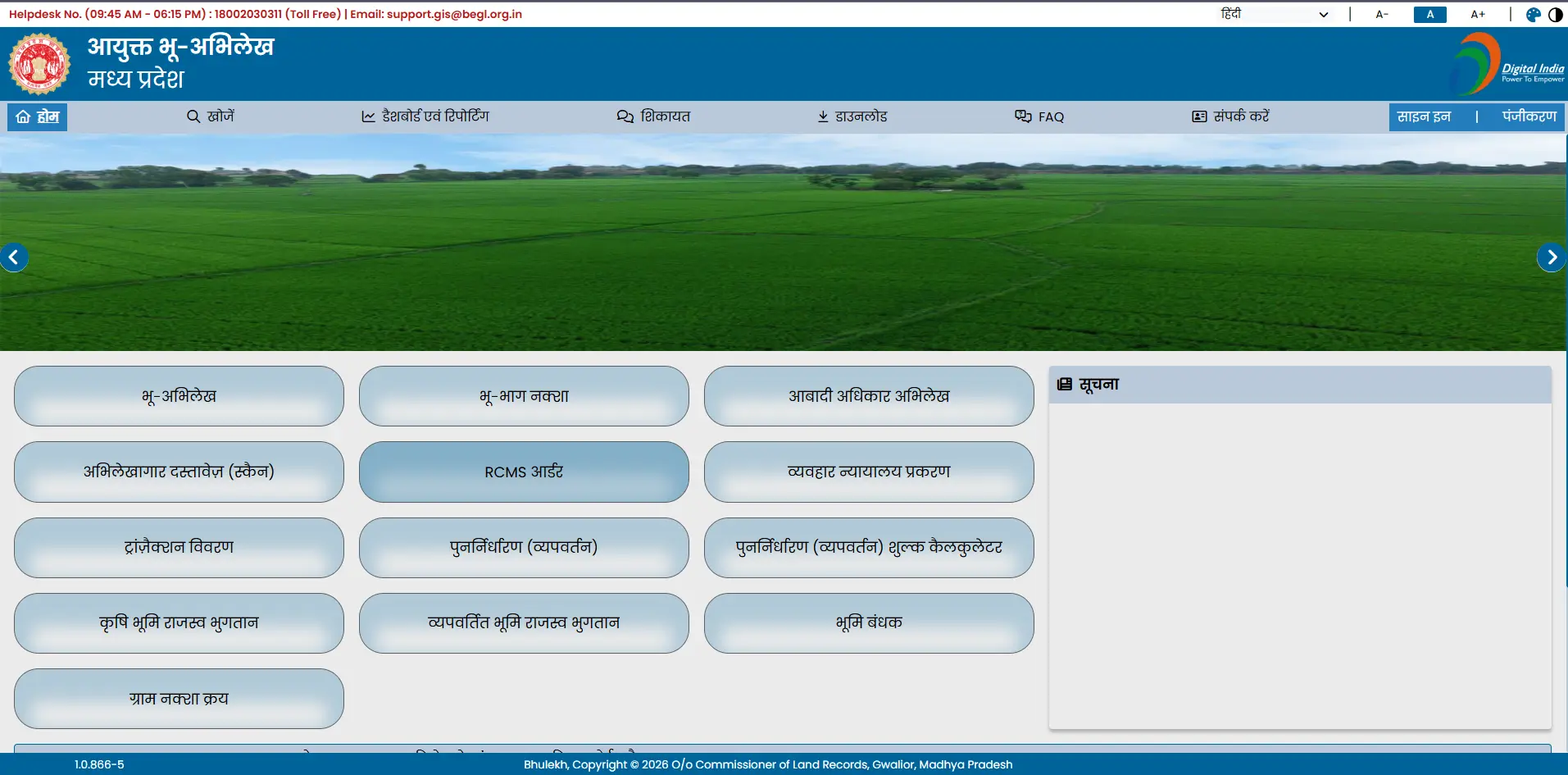Go to the next banner slide
The image size is (1568, 775).
point(1551,258)
